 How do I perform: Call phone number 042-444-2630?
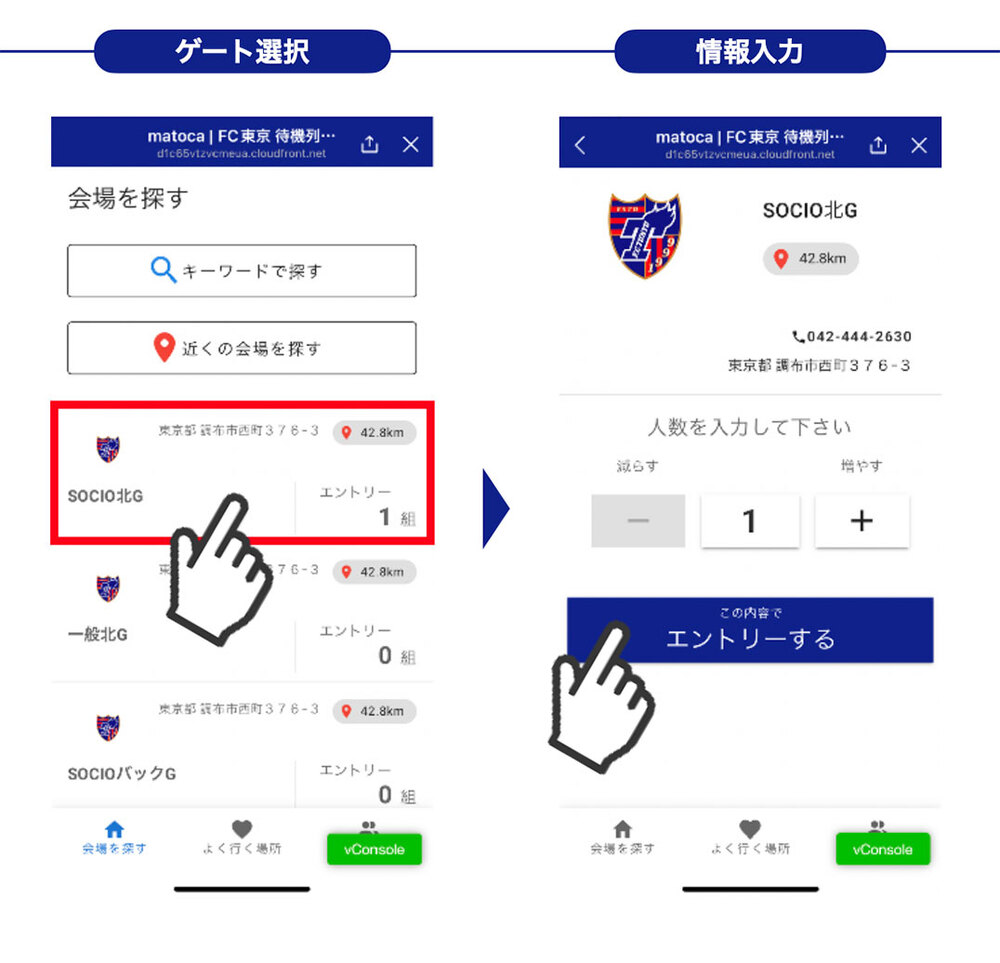[x=851, y=336]
